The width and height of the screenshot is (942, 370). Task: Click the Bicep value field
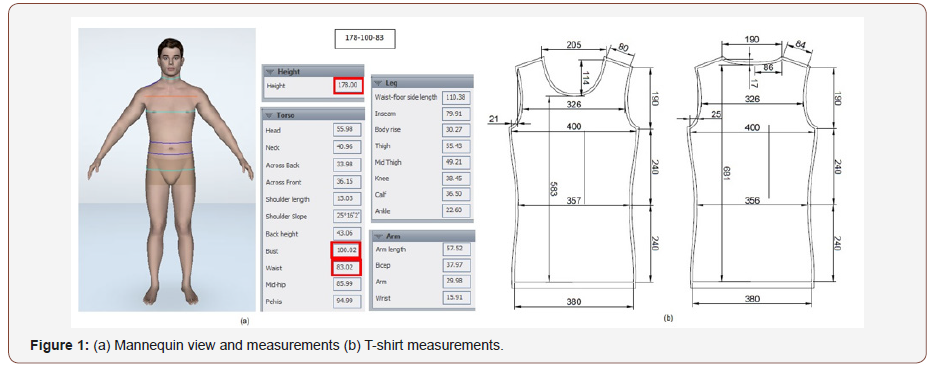click(x=457, y=265)
